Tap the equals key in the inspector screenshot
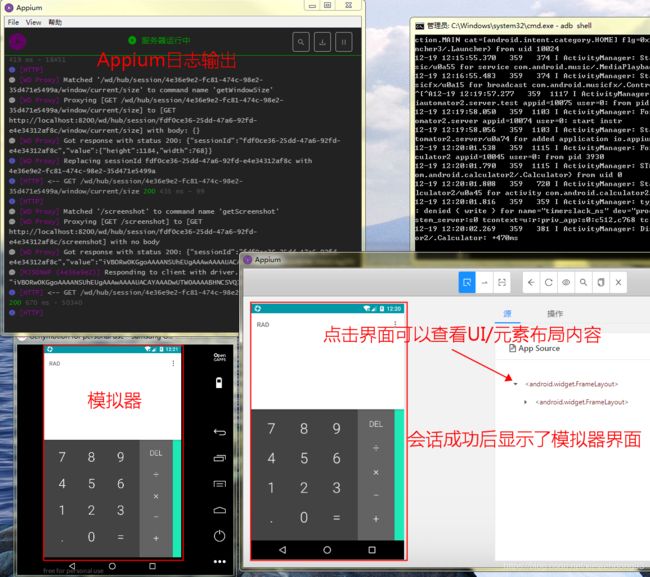 click(x=336, y=517)
